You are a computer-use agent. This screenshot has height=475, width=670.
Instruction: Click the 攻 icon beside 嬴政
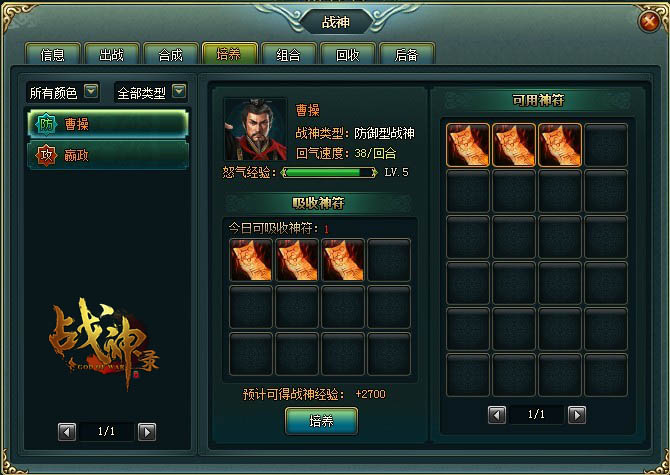click(x=46, y=155)
